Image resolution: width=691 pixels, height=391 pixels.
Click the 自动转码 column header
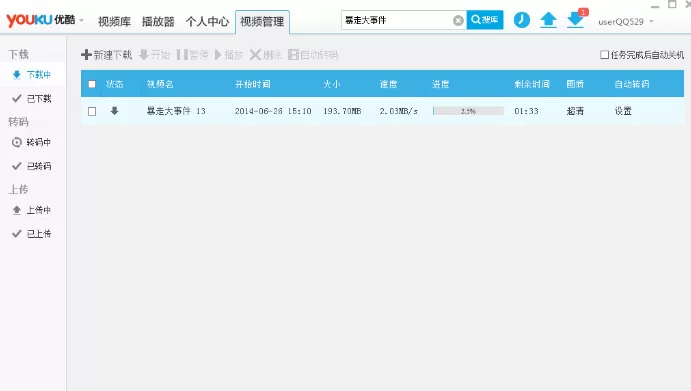[x=632, y=84]
